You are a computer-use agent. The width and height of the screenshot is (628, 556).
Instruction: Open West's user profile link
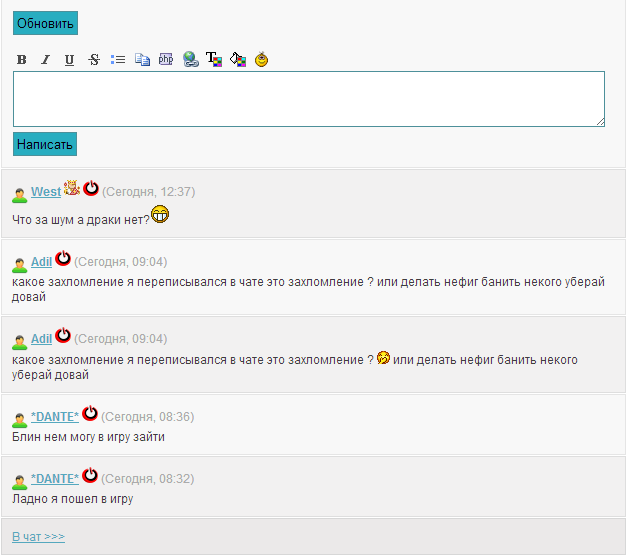click(45, 192)
